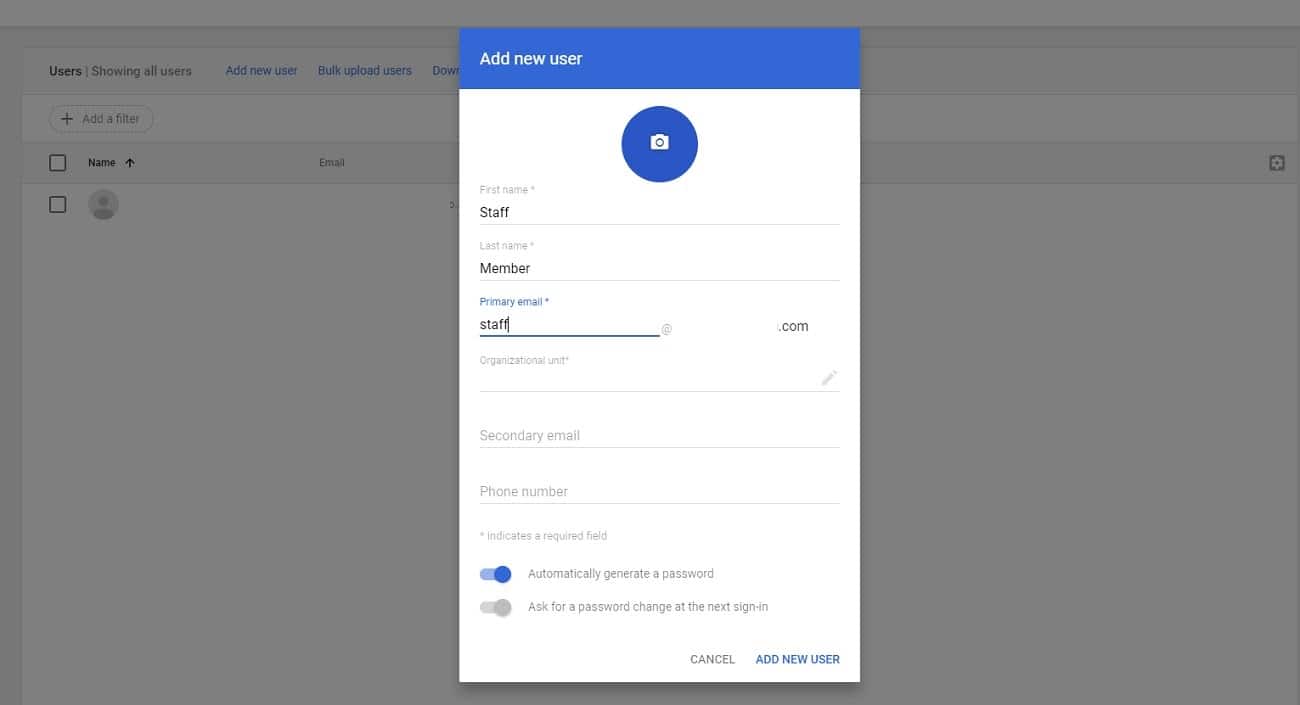Click the user avatar thumbnail in the list

click(103, 204)
